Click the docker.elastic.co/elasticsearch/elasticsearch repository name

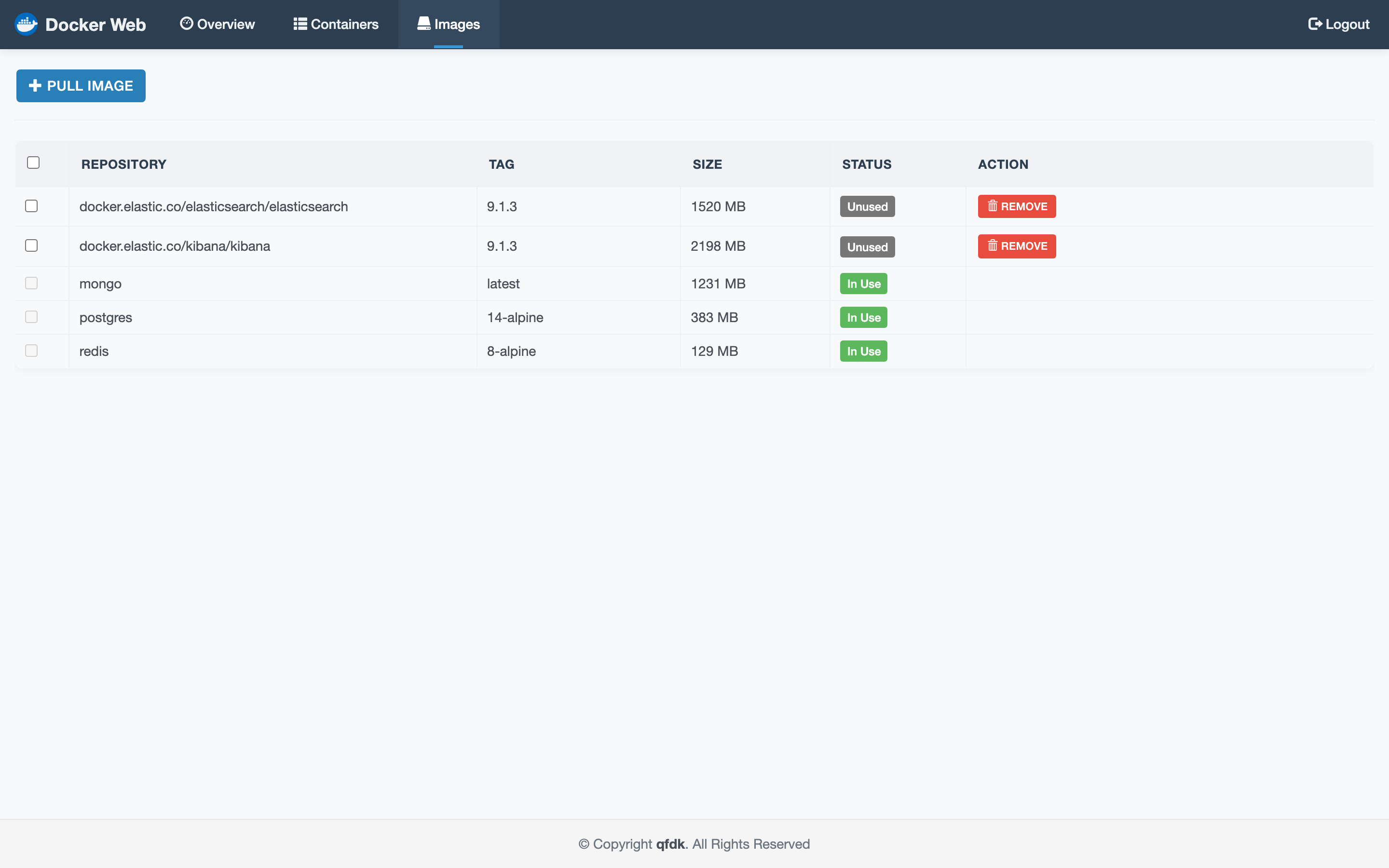pos(214,207)
